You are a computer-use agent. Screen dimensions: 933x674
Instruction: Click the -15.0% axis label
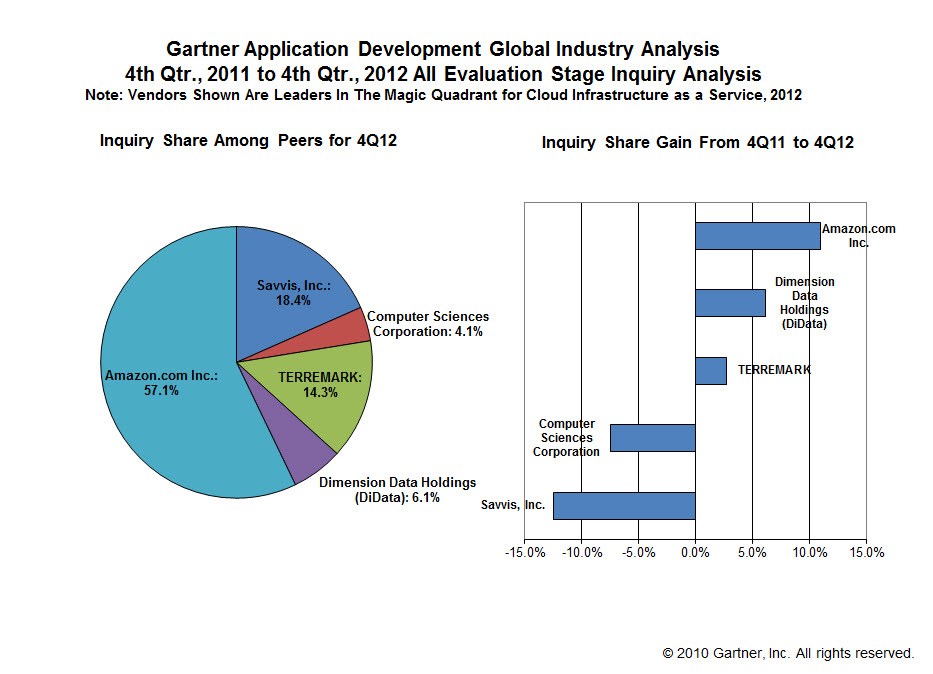[x=525, y=553]
